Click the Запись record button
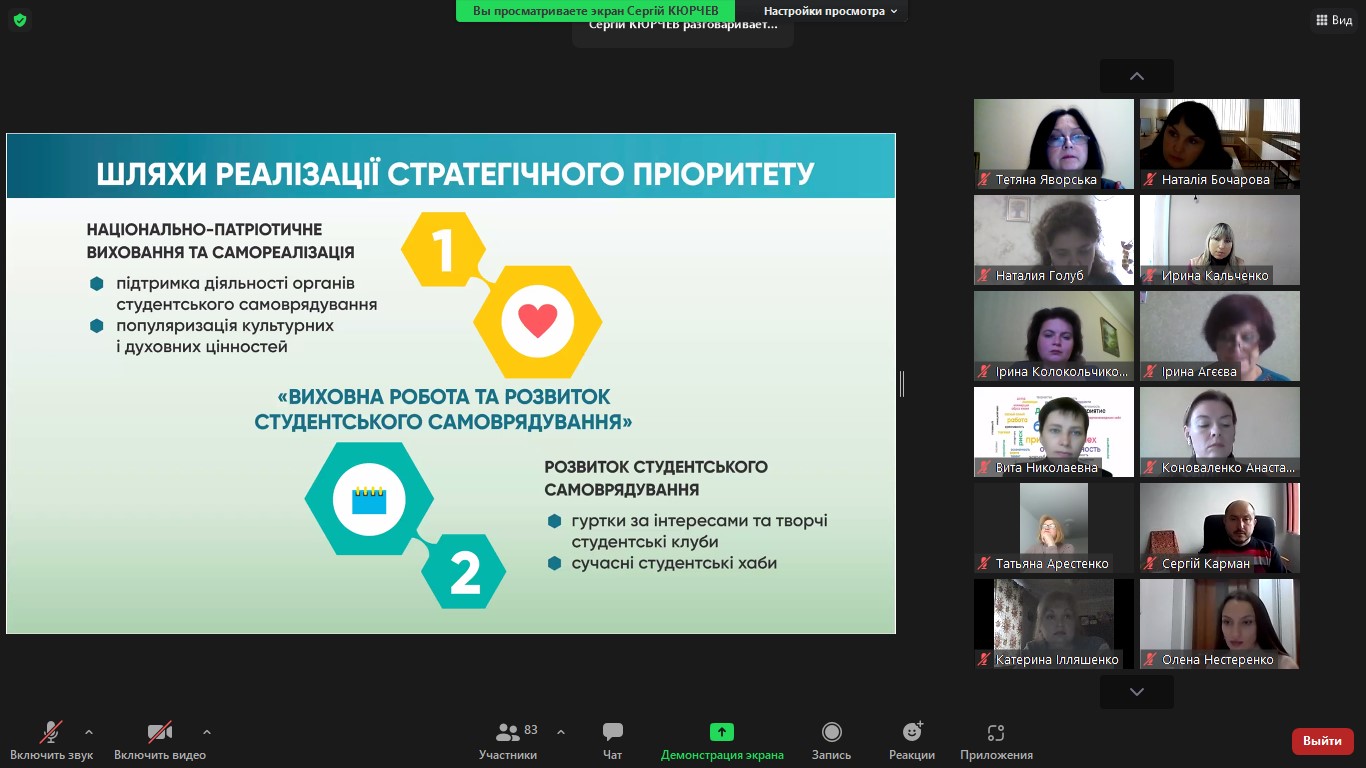 831,741
